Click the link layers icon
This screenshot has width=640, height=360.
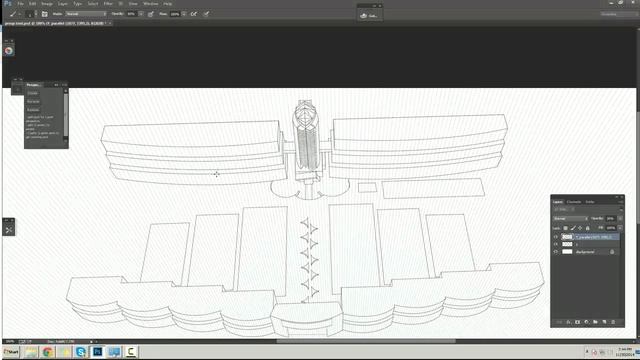pos(560,322)
